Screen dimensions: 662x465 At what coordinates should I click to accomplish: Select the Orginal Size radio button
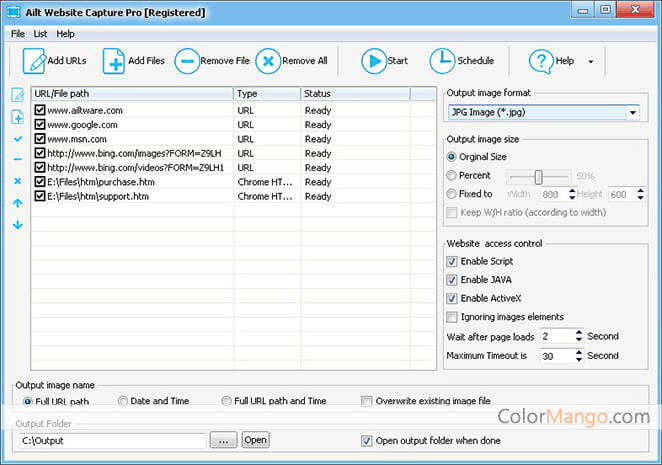click(451, 157)
